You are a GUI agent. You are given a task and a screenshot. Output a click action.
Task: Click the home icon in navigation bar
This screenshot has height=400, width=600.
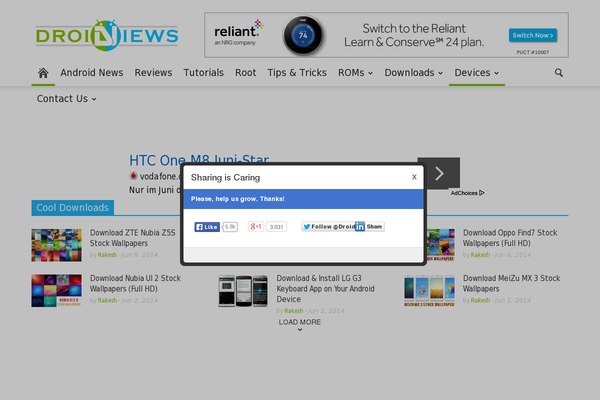pyautogui.click(x=43, y=73)
